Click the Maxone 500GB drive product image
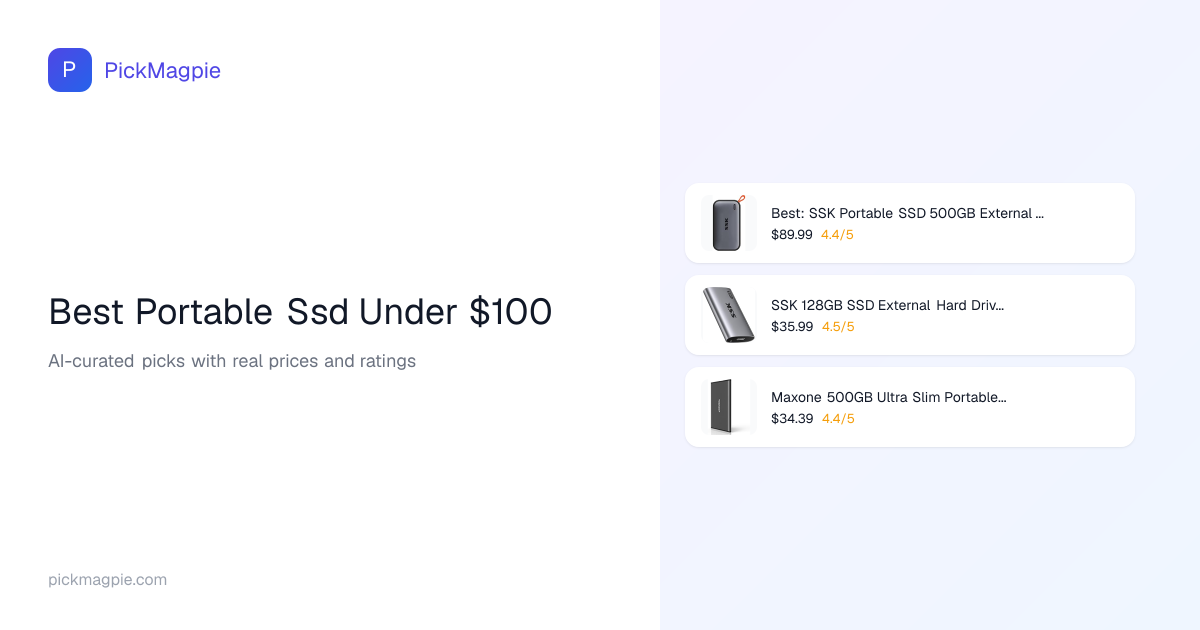The image size is (1200, 630). pos(728,407)
